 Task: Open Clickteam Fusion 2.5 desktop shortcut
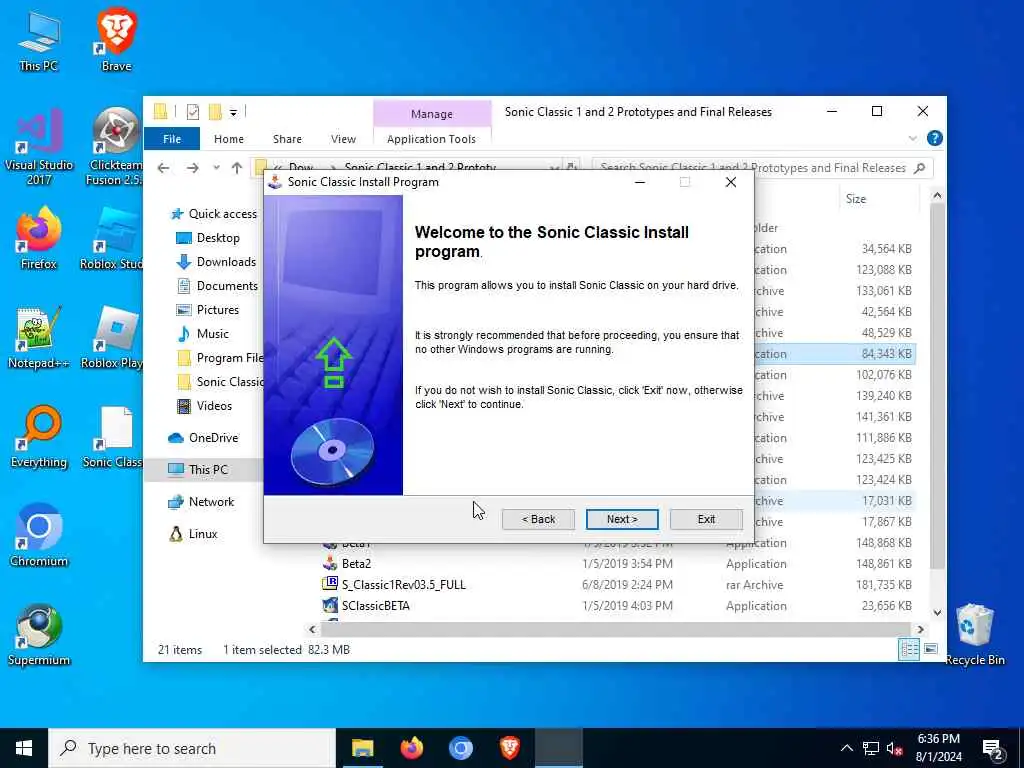116,148
